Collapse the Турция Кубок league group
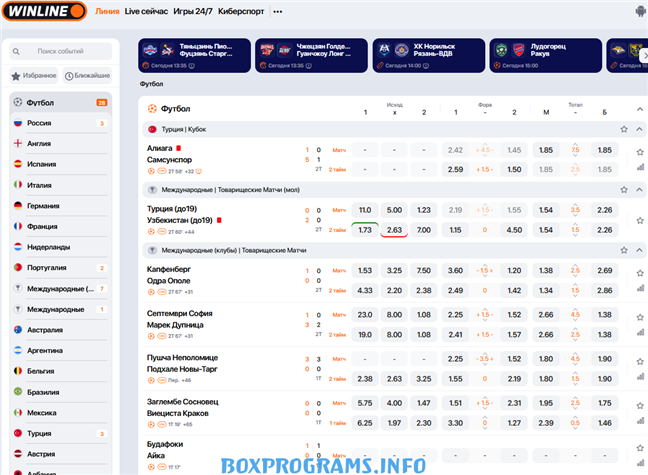 pos(640,130)
